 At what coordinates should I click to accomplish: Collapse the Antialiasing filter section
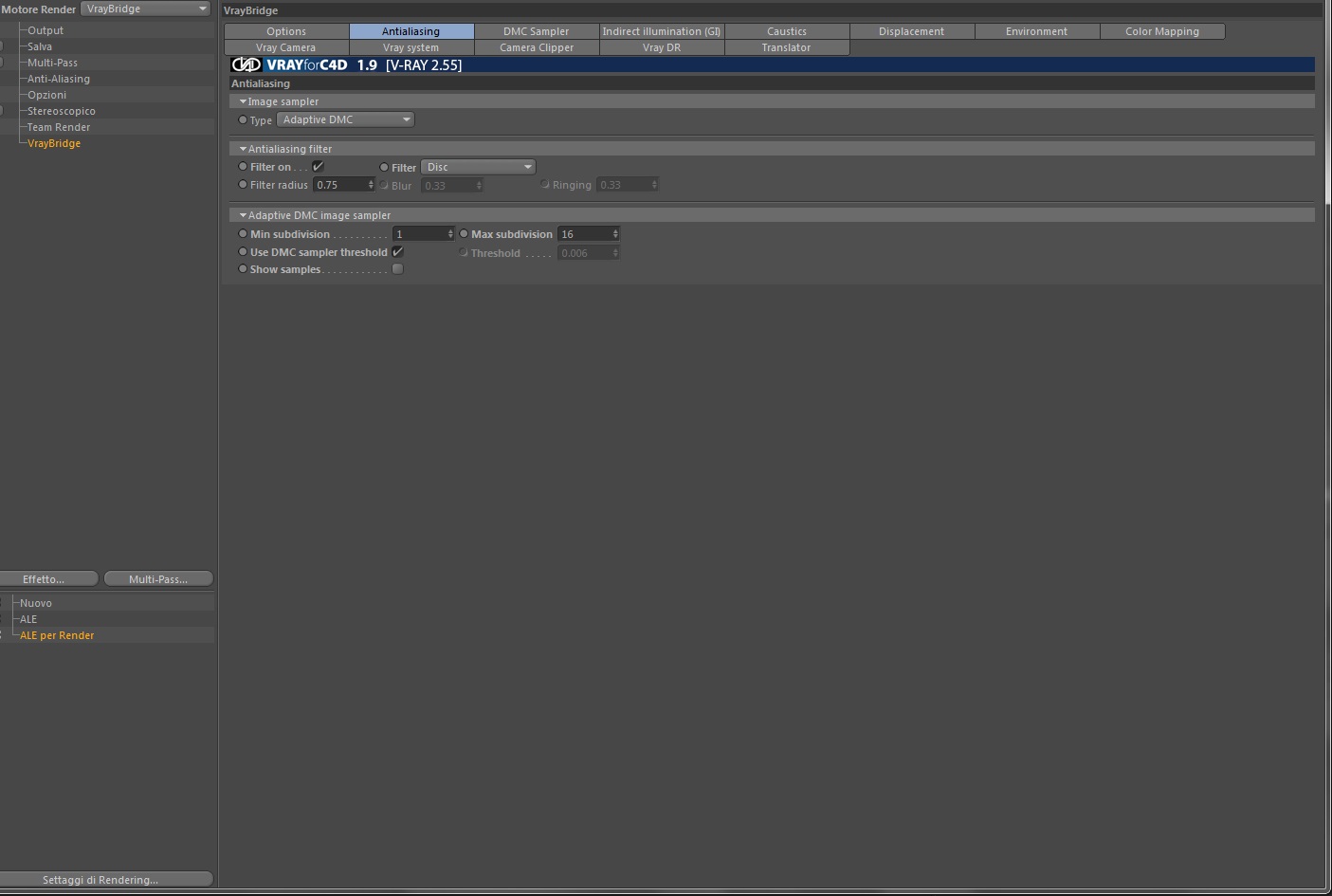pos(243,149)
